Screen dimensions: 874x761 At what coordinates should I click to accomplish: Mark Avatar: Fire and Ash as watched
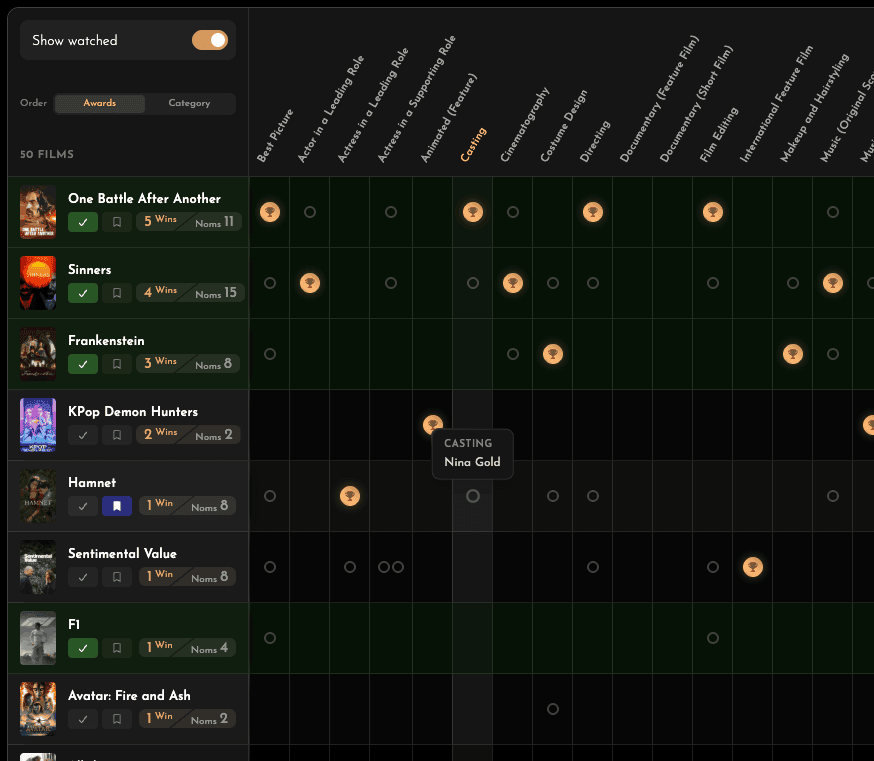(x=83, y=719)
